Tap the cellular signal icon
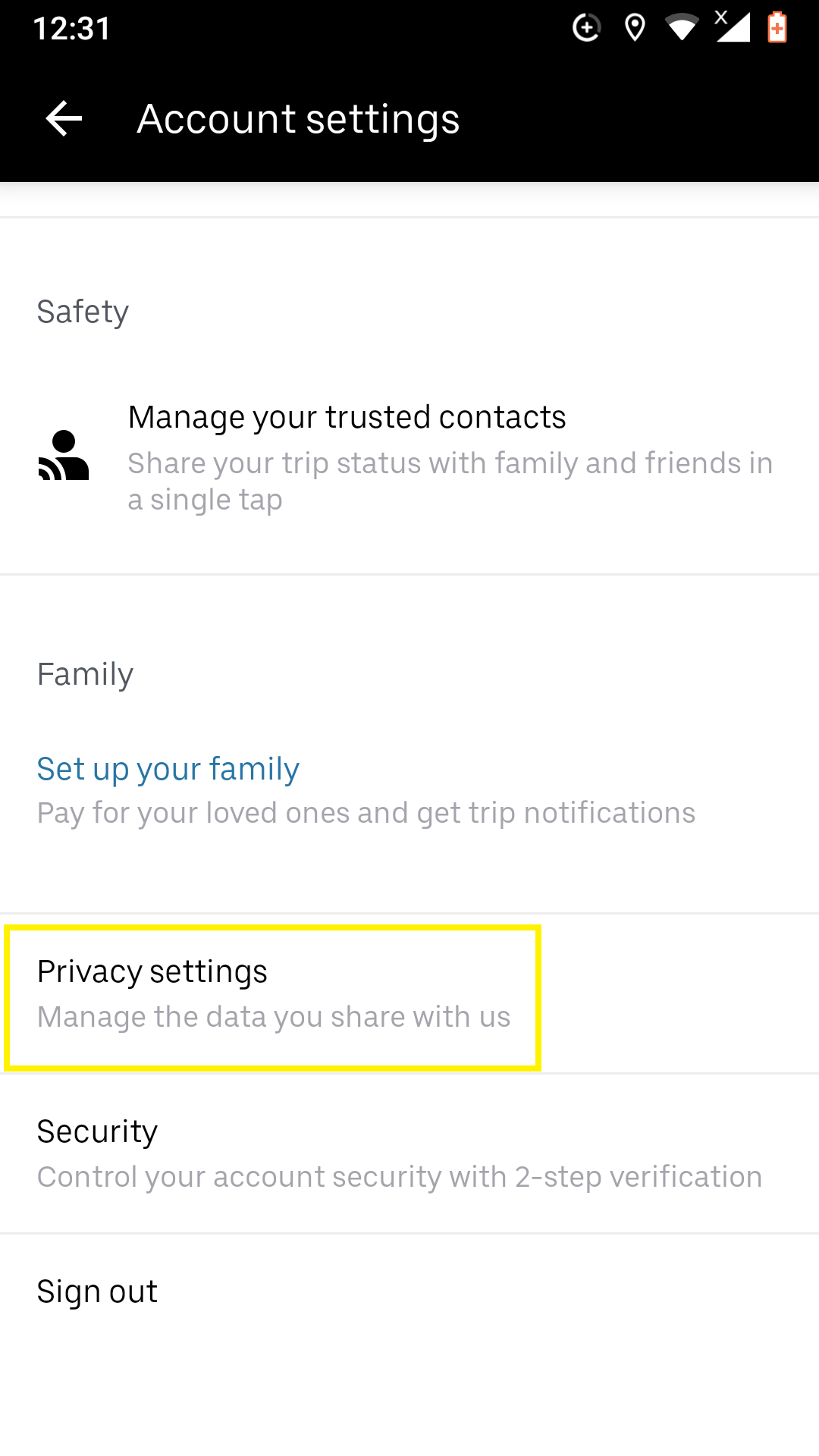Image resolution: width=819 pixels, height=1456 pixels. coord(732,27)
